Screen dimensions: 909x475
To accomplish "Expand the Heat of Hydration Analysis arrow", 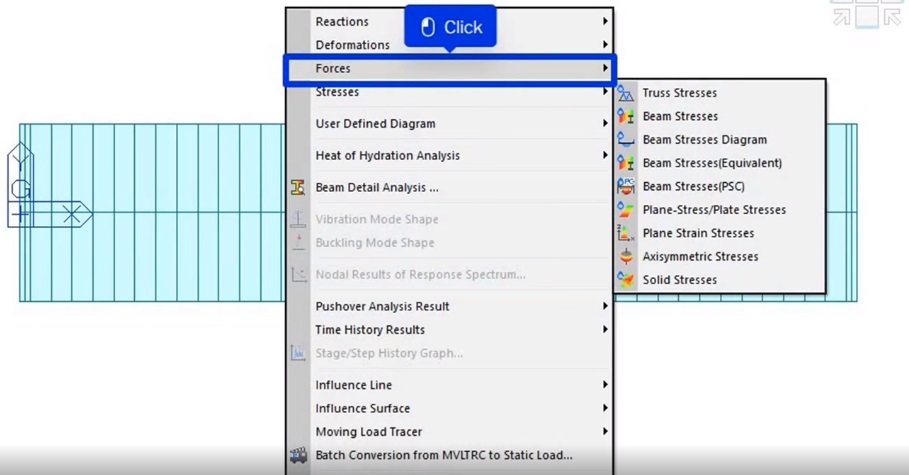I will (605, 155).
